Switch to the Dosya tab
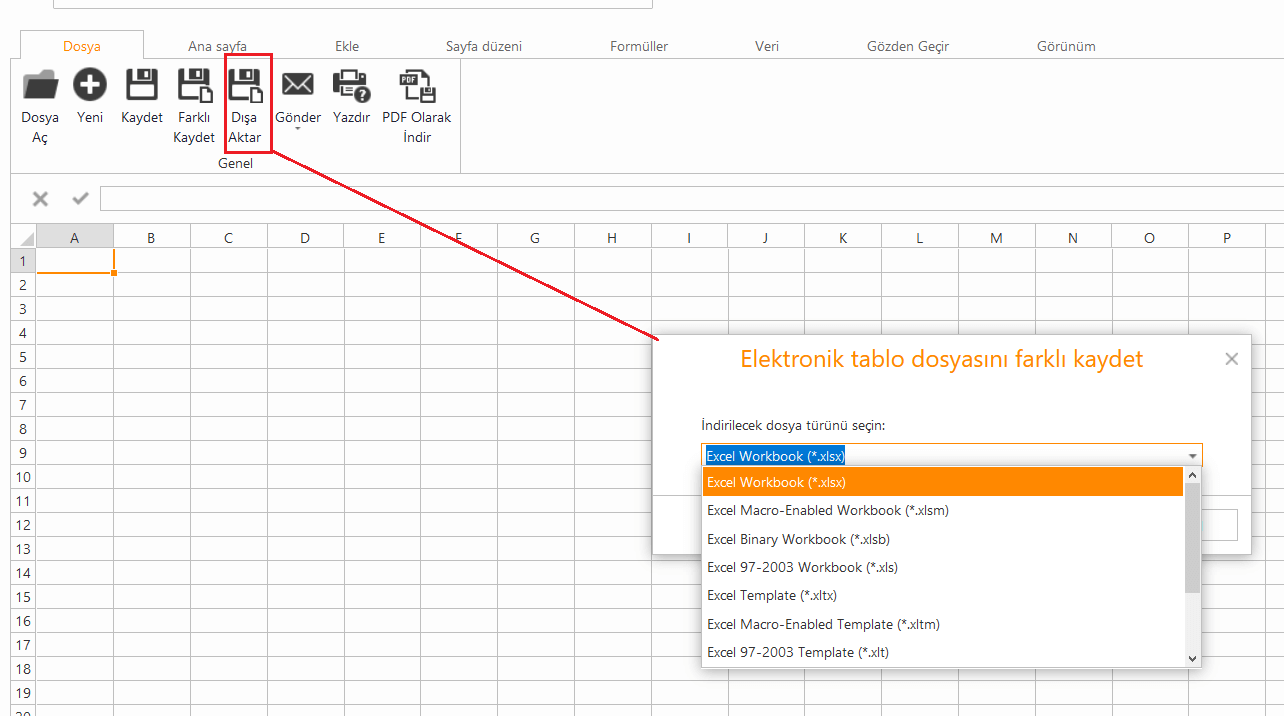Image resolution: width=1284 pixels, height=716 pixels. point(82,46)
